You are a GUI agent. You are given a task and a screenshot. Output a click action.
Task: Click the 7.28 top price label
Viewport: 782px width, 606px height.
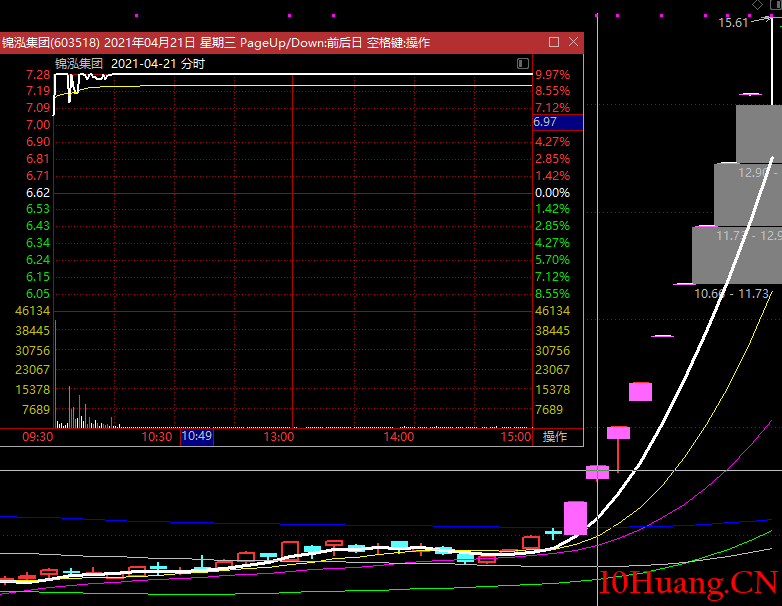(x=38, y=75)
